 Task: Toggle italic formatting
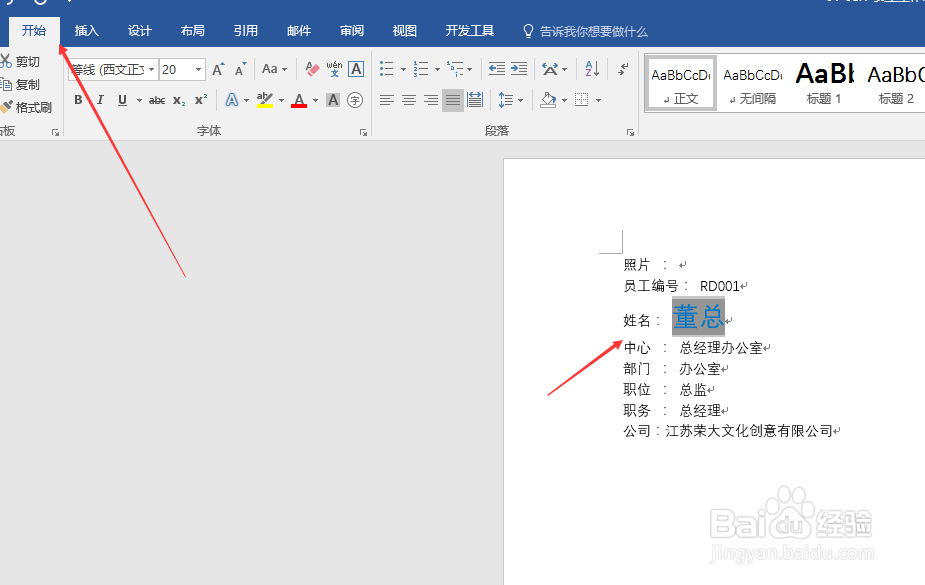pos(101,99)
